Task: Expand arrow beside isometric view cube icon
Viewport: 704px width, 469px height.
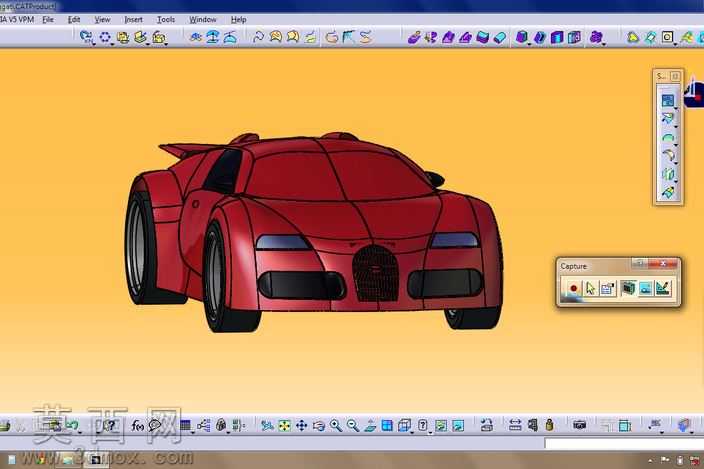Action: point(412,433)
